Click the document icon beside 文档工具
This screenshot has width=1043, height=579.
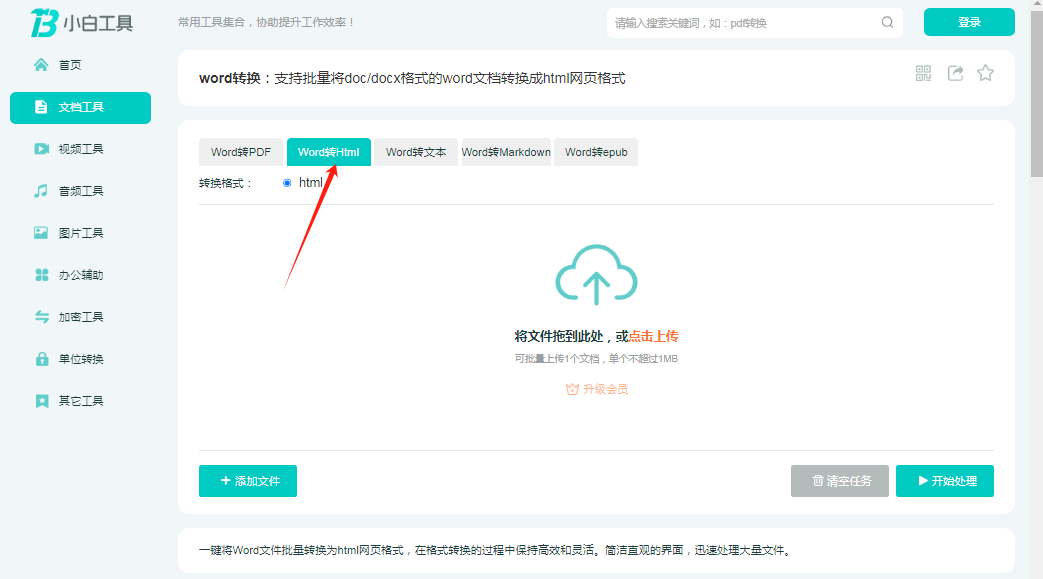point(41,107)
